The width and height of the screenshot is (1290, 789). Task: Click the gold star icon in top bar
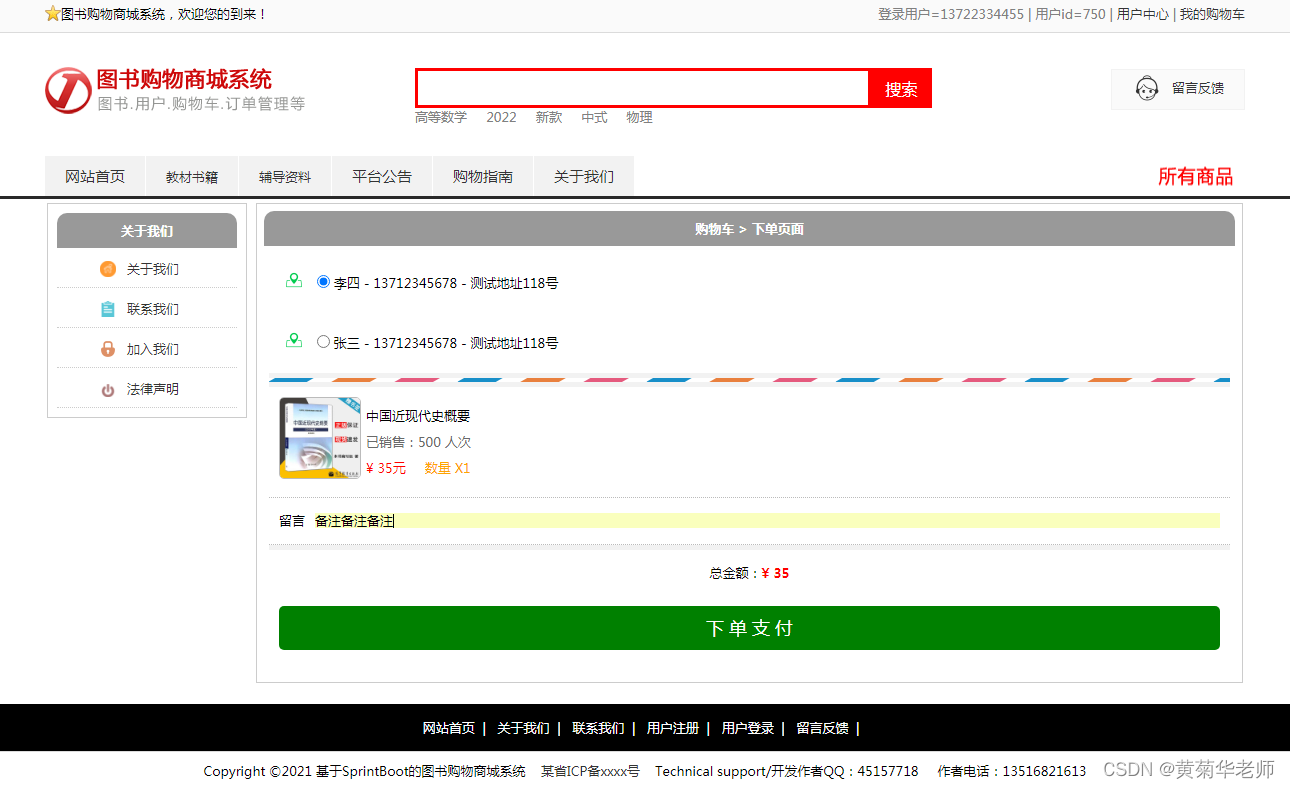pos(52,14)
